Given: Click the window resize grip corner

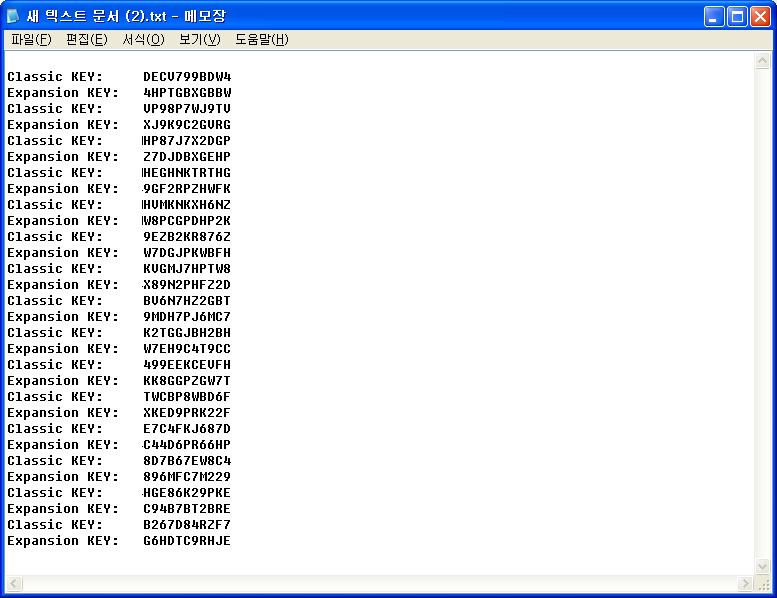Looking at the screenshot, I should [763, 584].
